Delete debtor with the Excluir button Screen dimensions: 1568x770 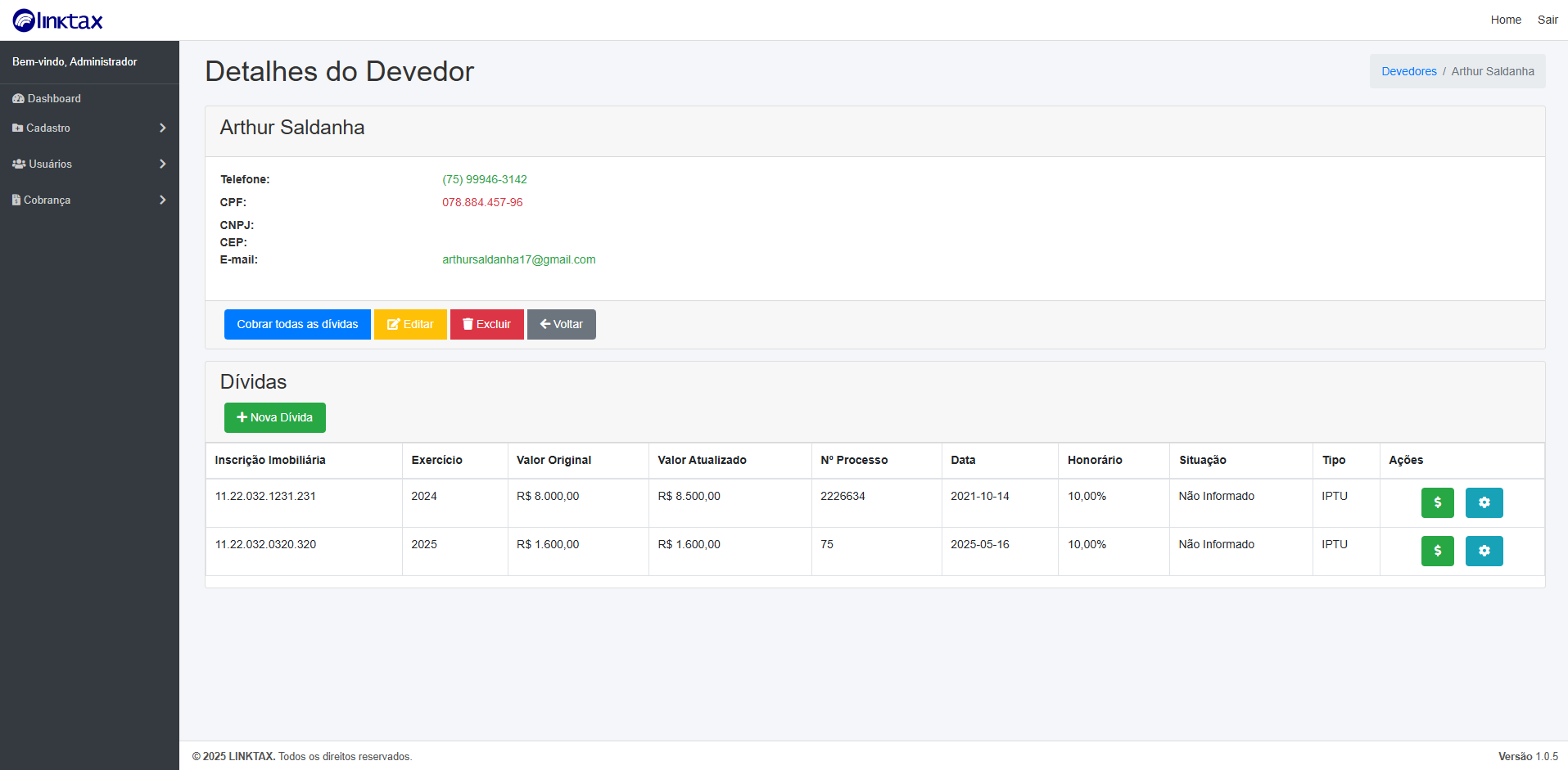[486, 324]
